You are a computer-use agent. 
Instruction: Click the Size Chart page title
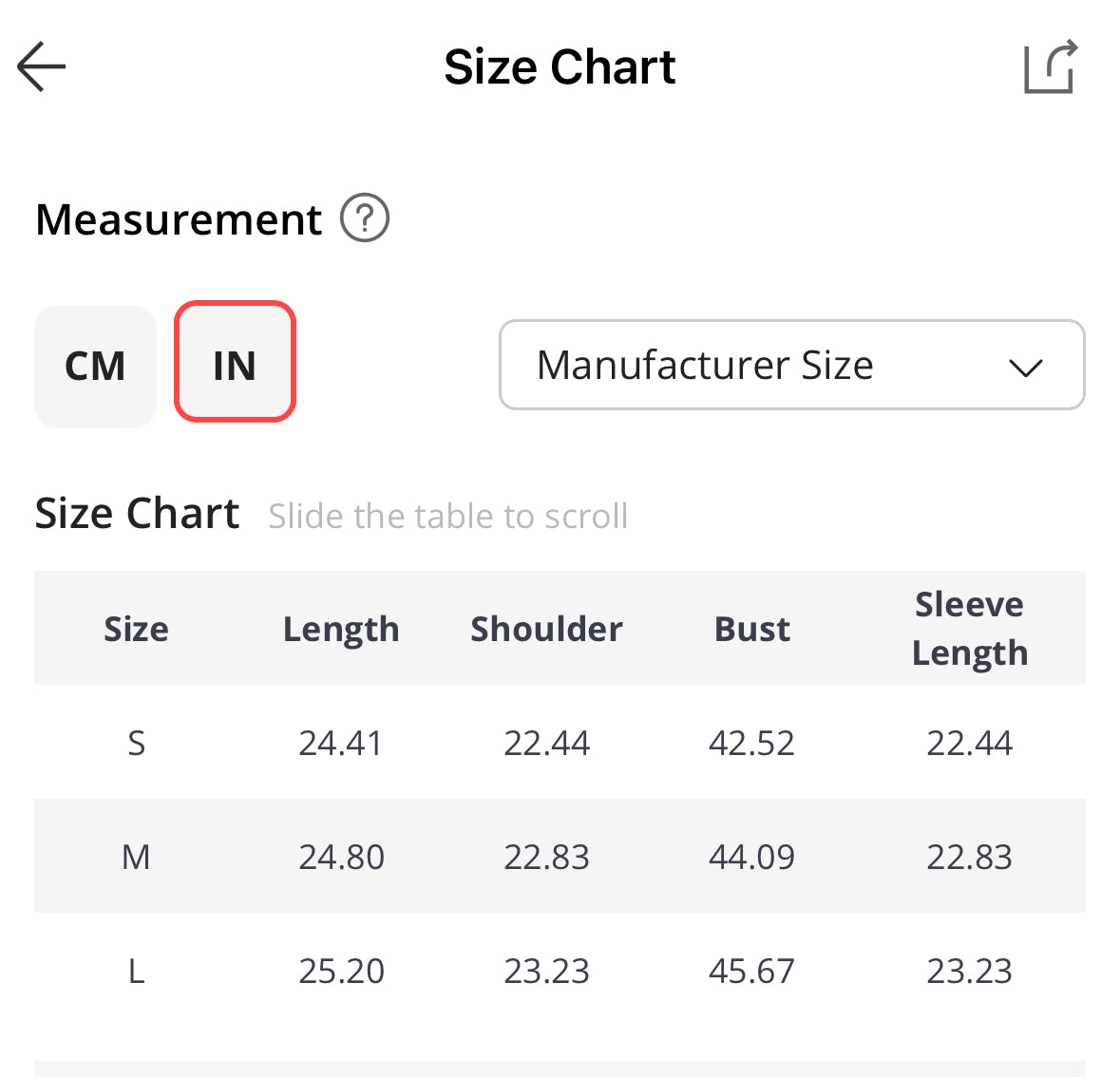(x=560, y=67)
